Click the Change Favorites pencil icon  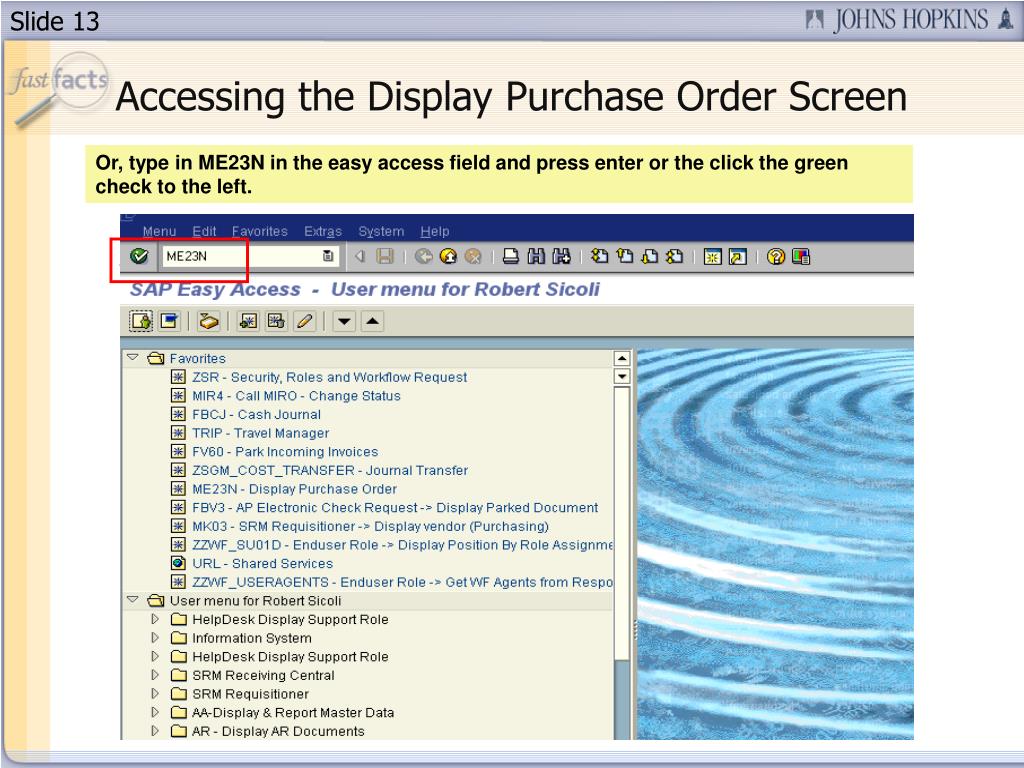tap(304, 321)
